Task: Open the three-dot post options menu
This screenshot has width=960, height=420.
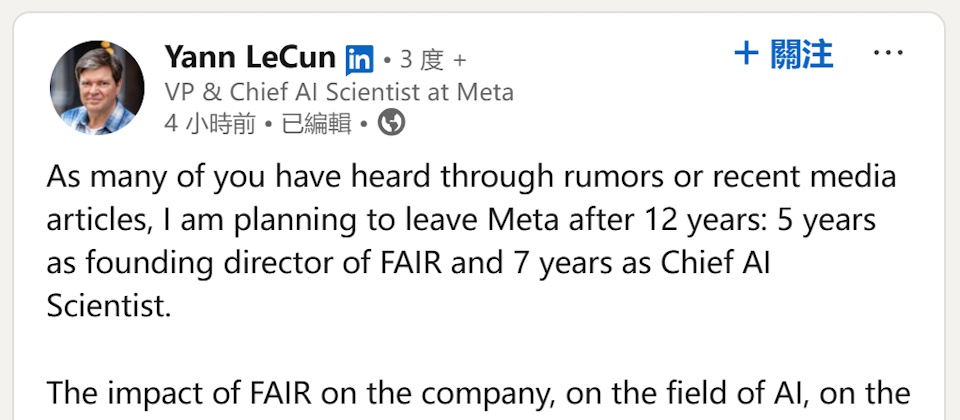Action: point(888,54)
